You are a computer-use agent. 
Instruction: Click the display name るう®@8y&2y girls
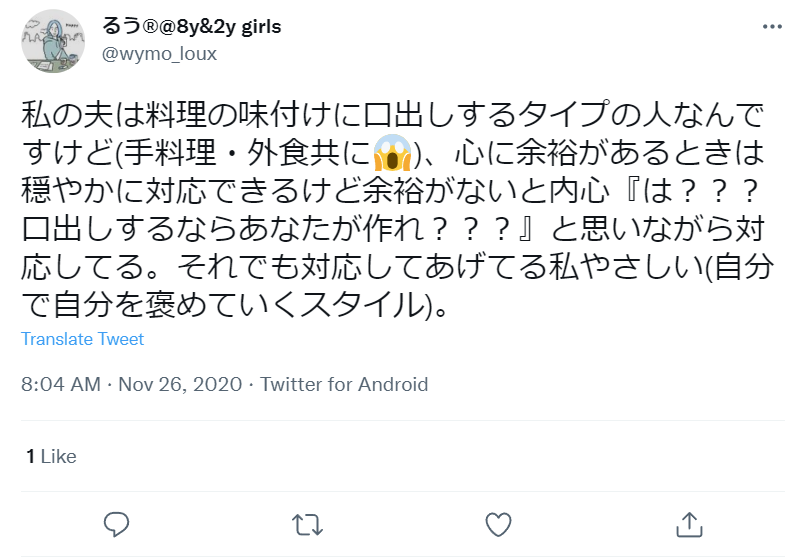tap(191, 26)
